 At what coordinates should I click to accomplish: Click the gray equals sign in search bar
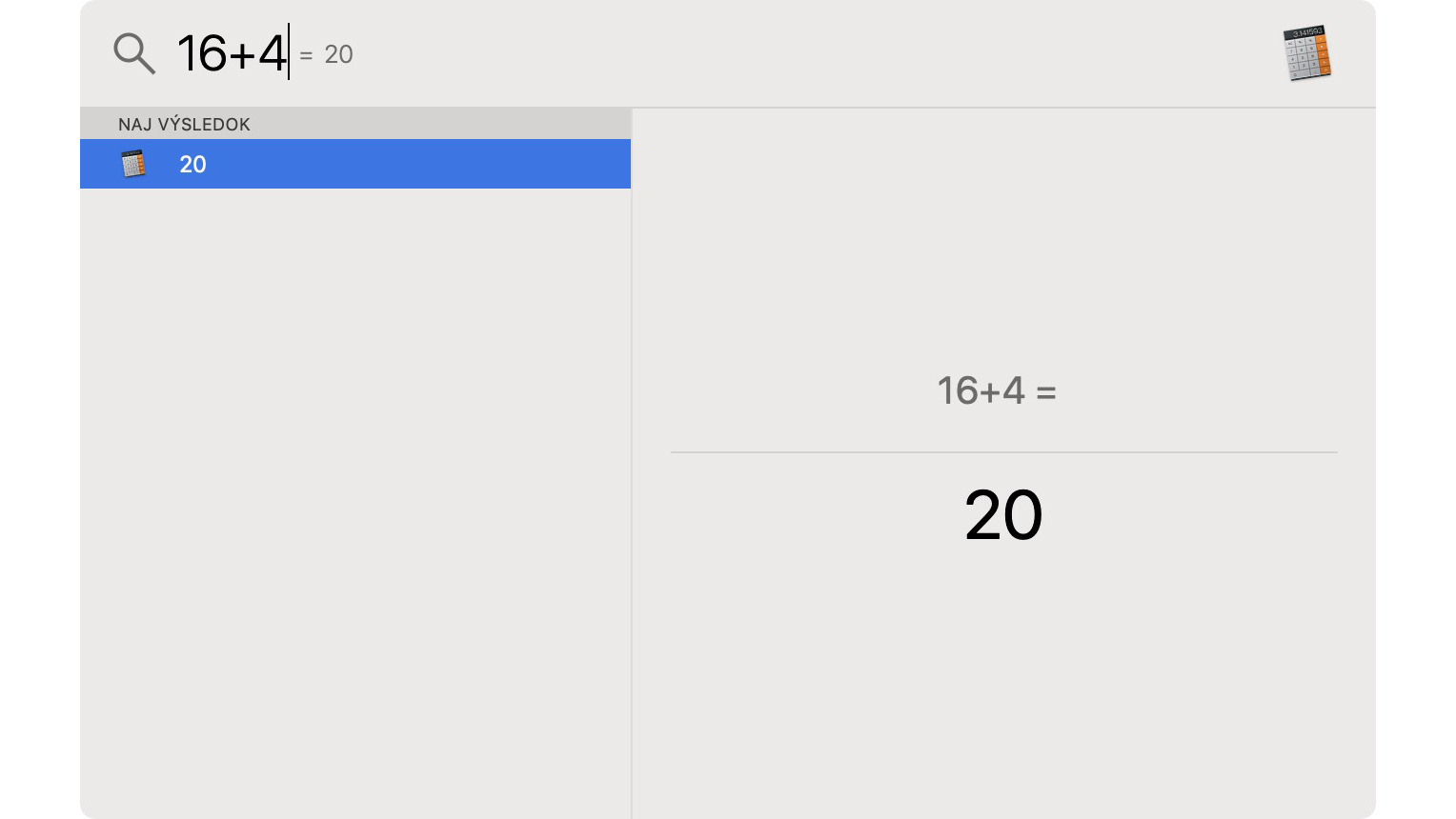(306, 55)
